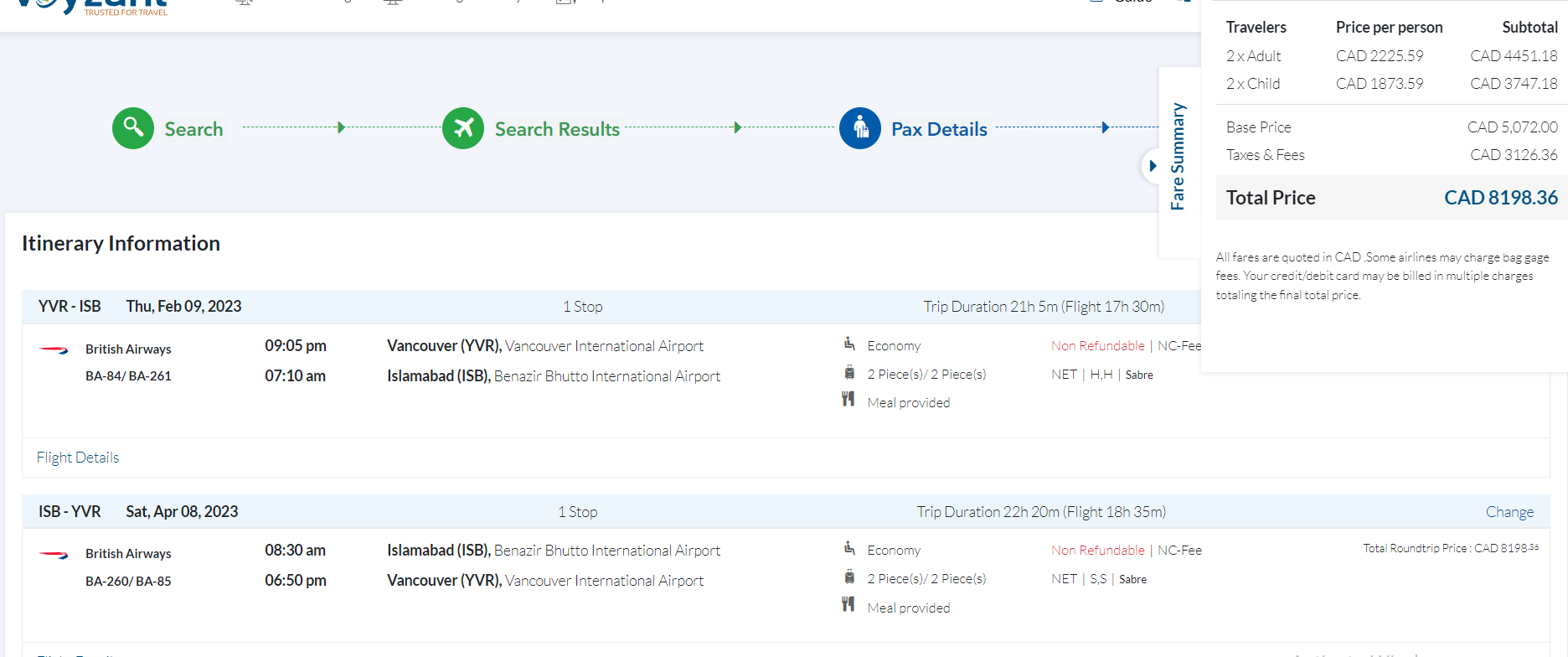Click the vertical Fare Summary tab
This screenshot has width=1568, height=657.
1178,157
